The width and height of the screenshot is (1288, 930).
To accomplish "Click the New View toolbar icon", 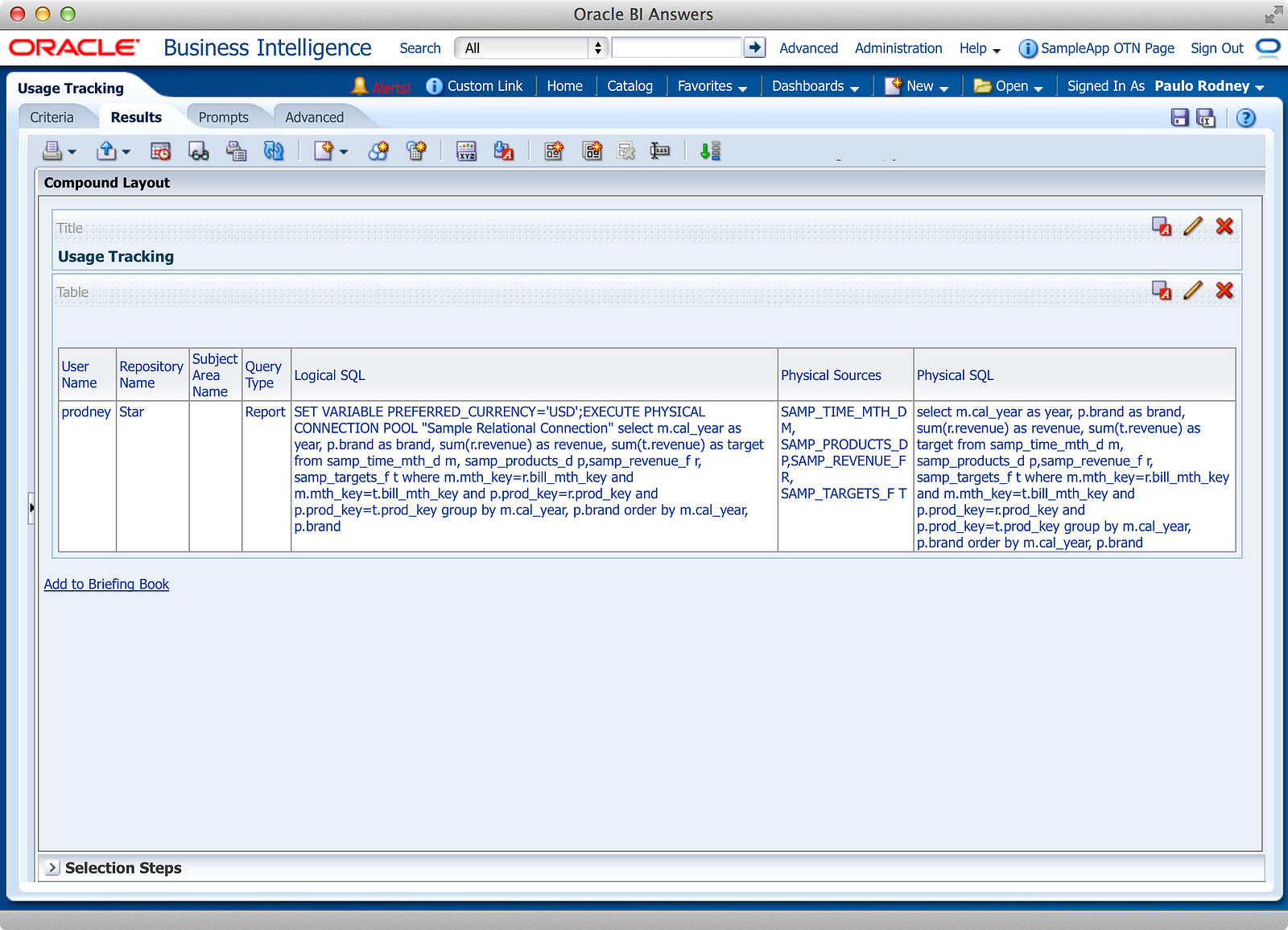I will coord(324,151).
